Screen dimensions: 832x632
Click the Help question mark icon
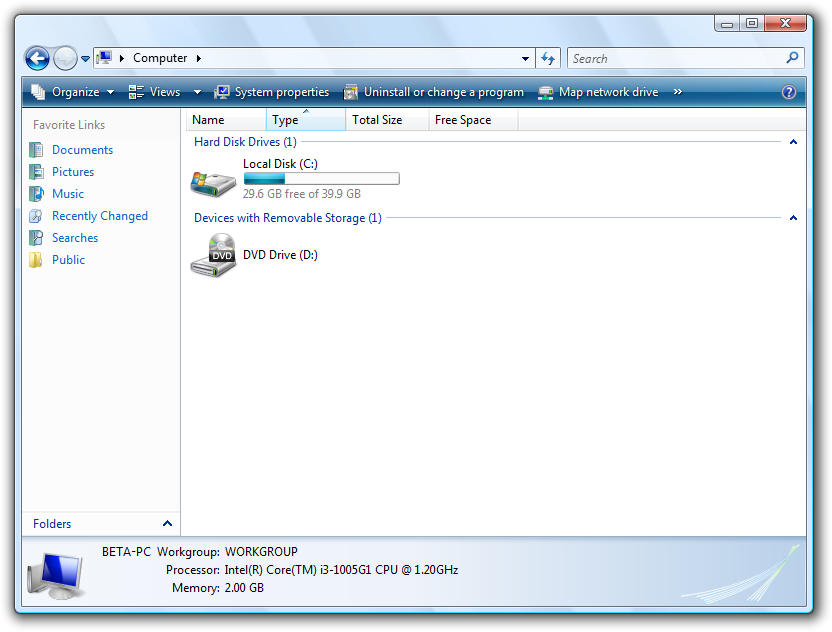pos(789,92)
